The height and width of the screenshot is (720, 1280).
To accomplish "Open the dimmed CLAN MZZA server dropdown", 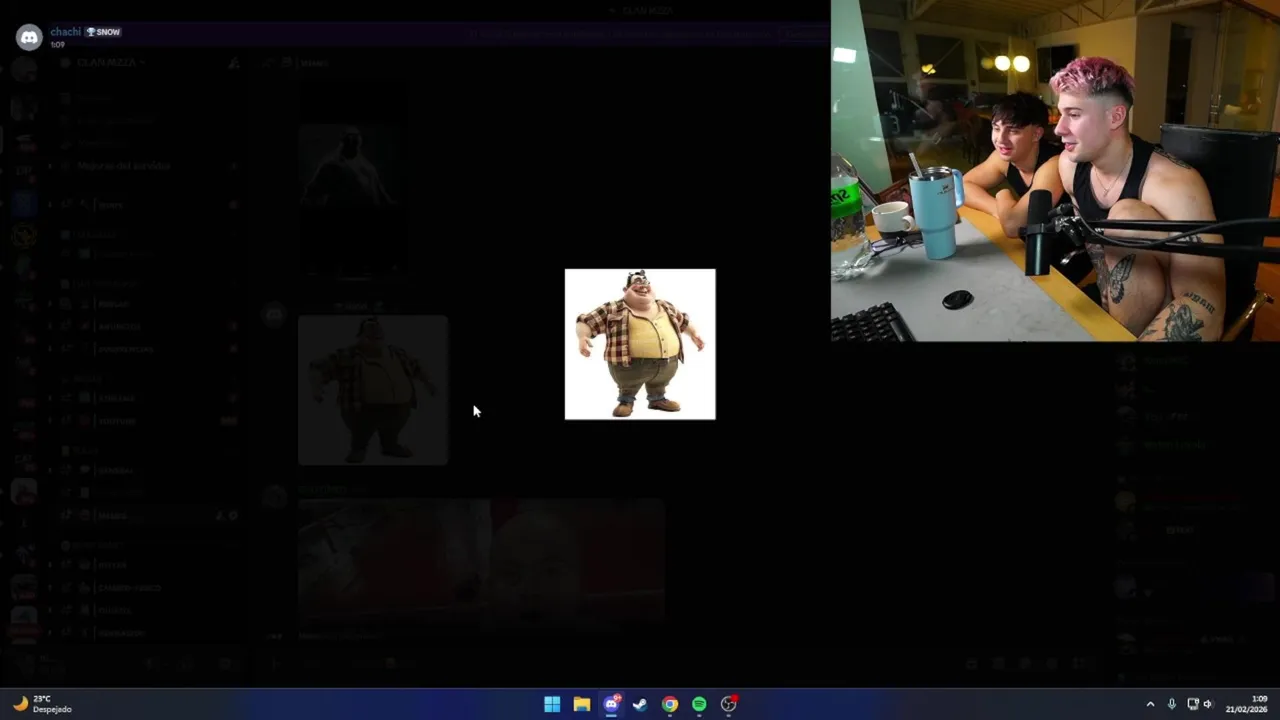I will pyautogui.click(x=110, y=62).
